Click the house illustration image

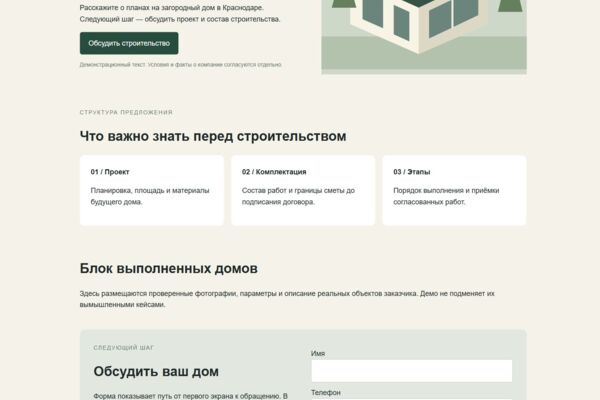[424, 35]
